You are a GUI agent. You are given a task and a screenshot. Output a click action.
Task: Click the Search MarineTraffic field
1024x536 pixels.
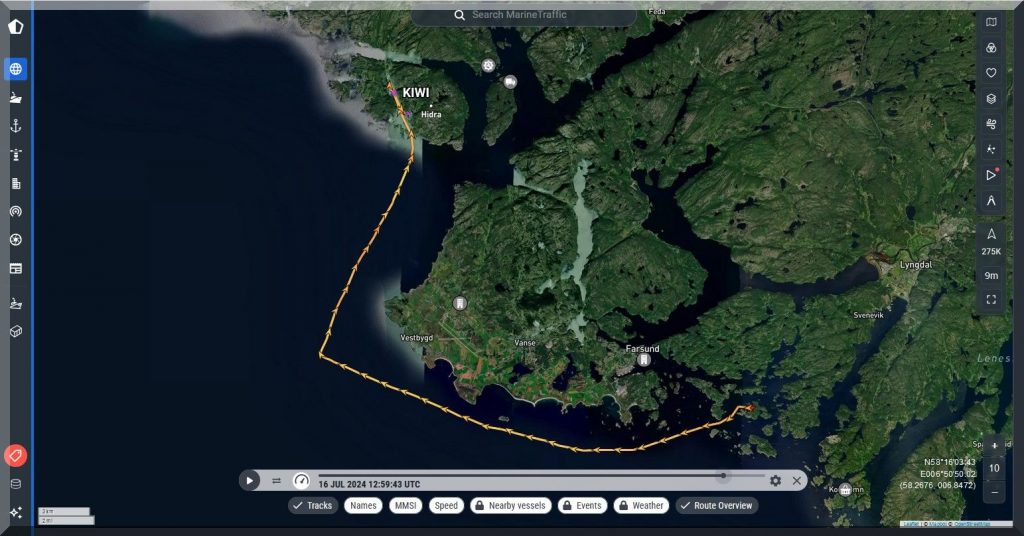pyautogui.click(x=523, y=15)
